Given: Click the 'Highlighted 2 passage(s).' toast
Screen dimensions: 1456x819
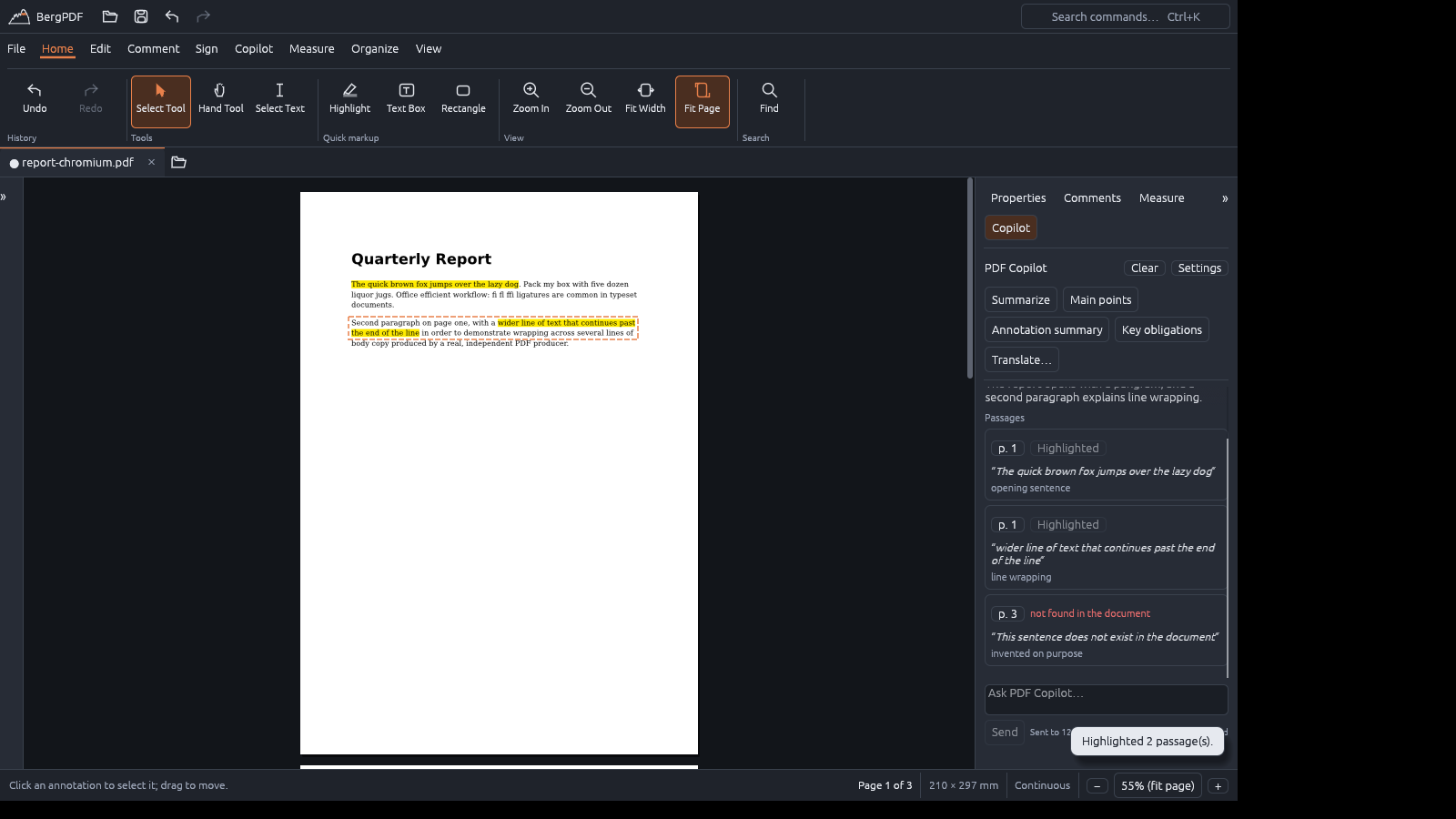Looking at the screenshot, I should tap(1148, 742).
